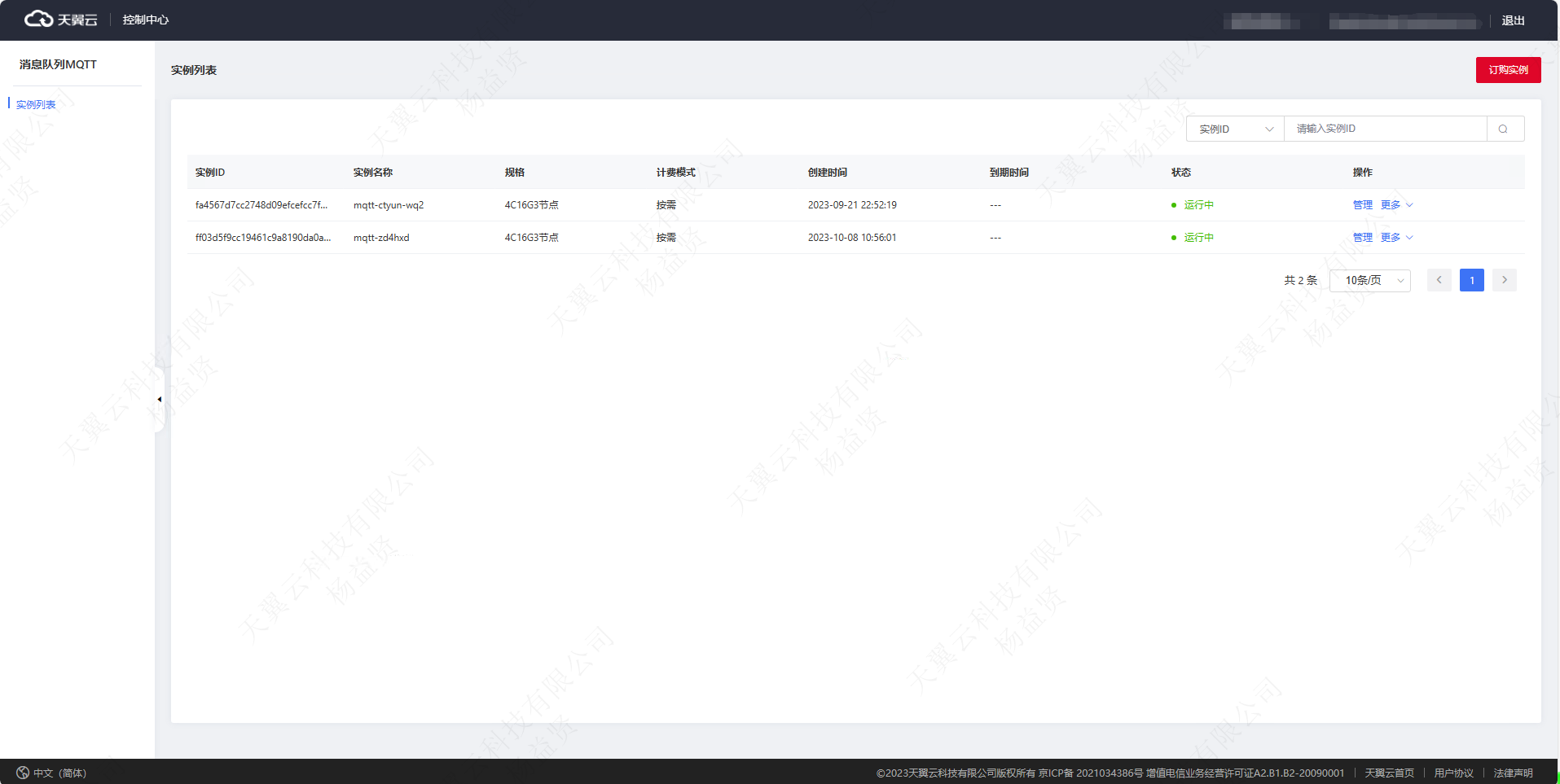Open 控制中心 in the top bar
Viewport: 1560px width, 784px height.
pos(146,20)
